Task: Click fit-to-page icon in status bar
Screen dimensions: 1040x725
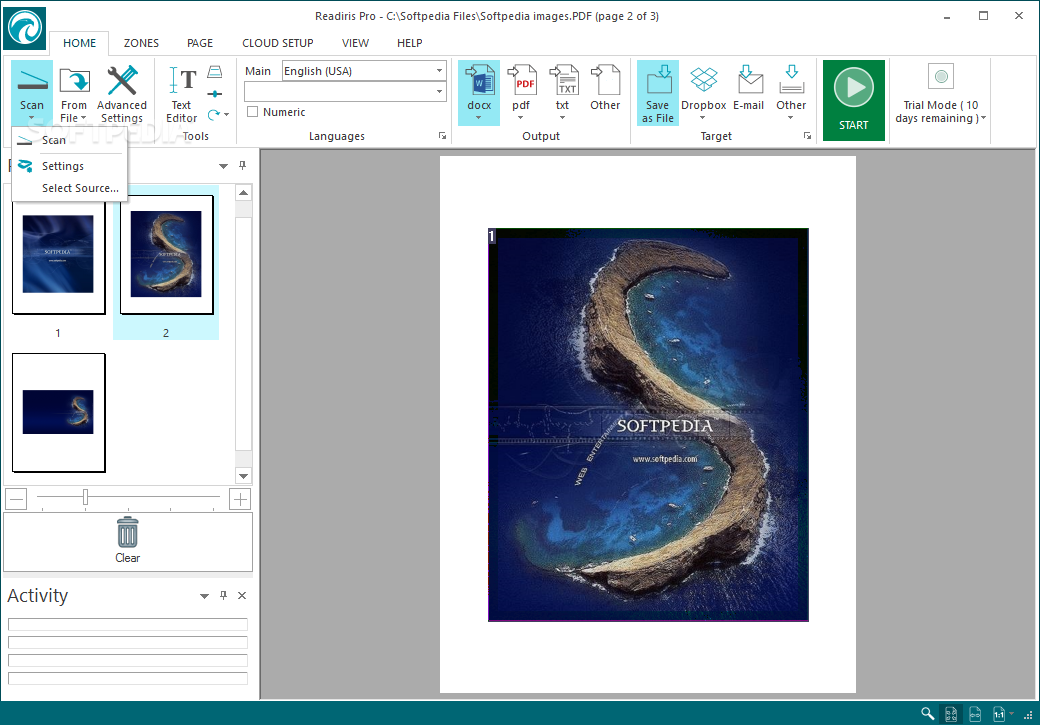Action: pos(951,714)
